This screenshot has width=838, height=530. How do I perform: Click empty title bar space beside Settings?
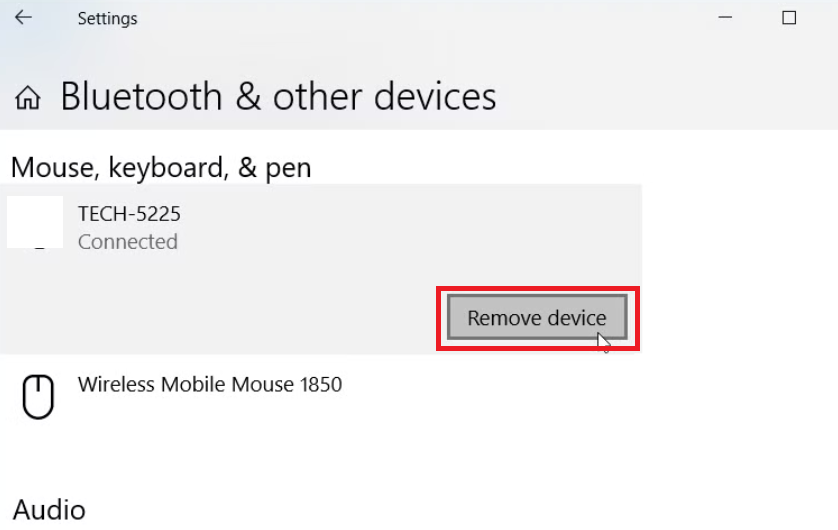click(x=400, y=18)
